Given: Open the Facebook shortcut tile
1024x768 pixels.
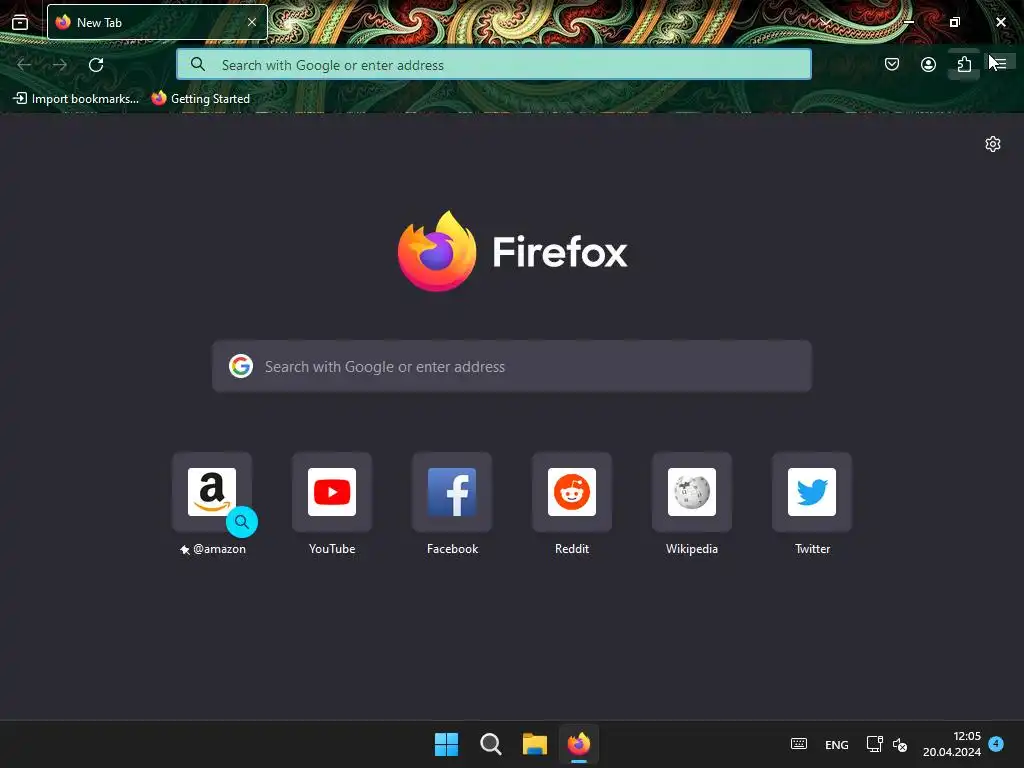Looking at the screenshot, I should [x=452, y=492].
